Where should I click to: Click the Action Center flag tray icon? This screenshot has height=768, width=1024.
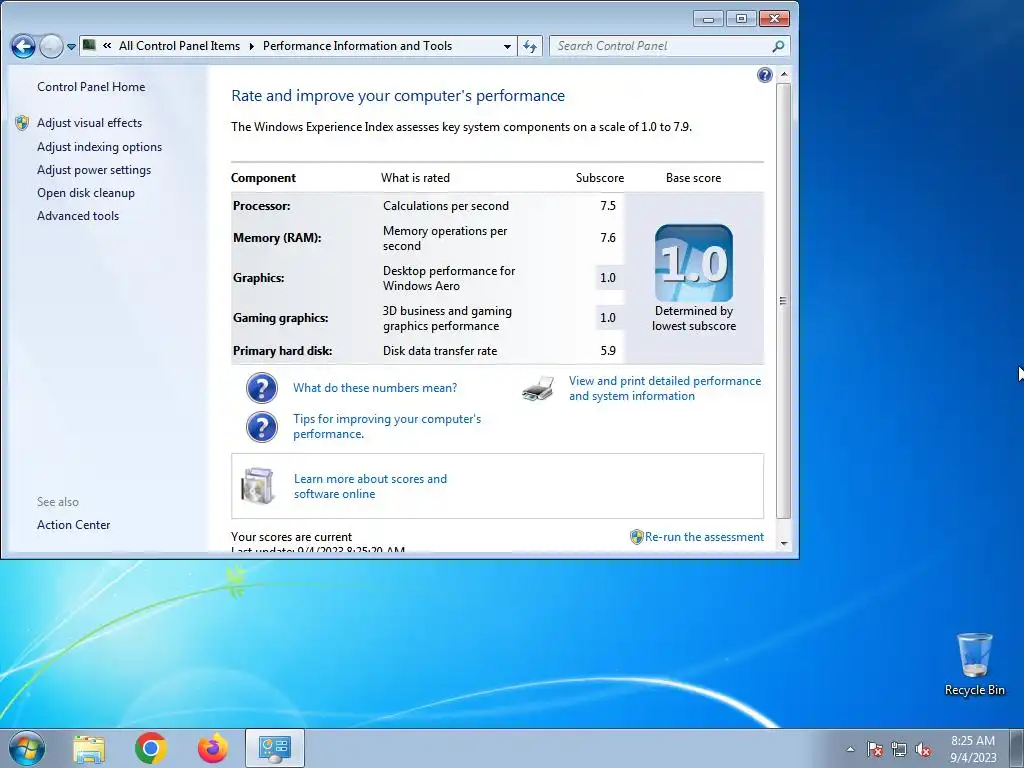(874, 750)
